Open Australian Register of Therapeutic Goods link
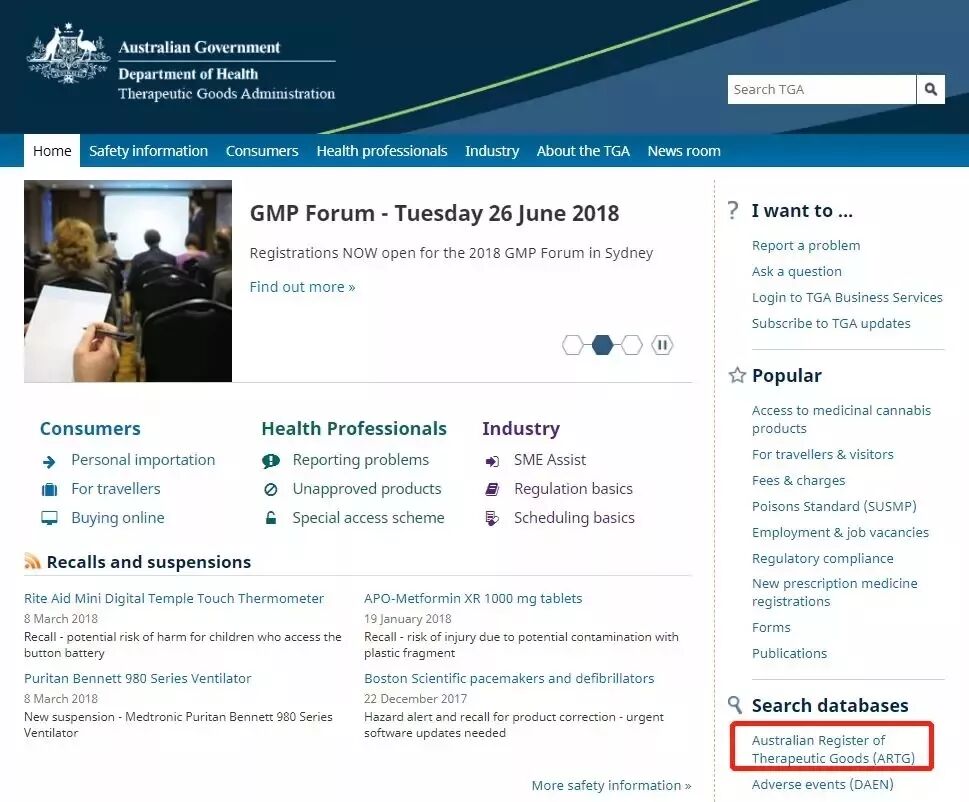This screenshot has height=802, width=969. (x=833, y=749)
